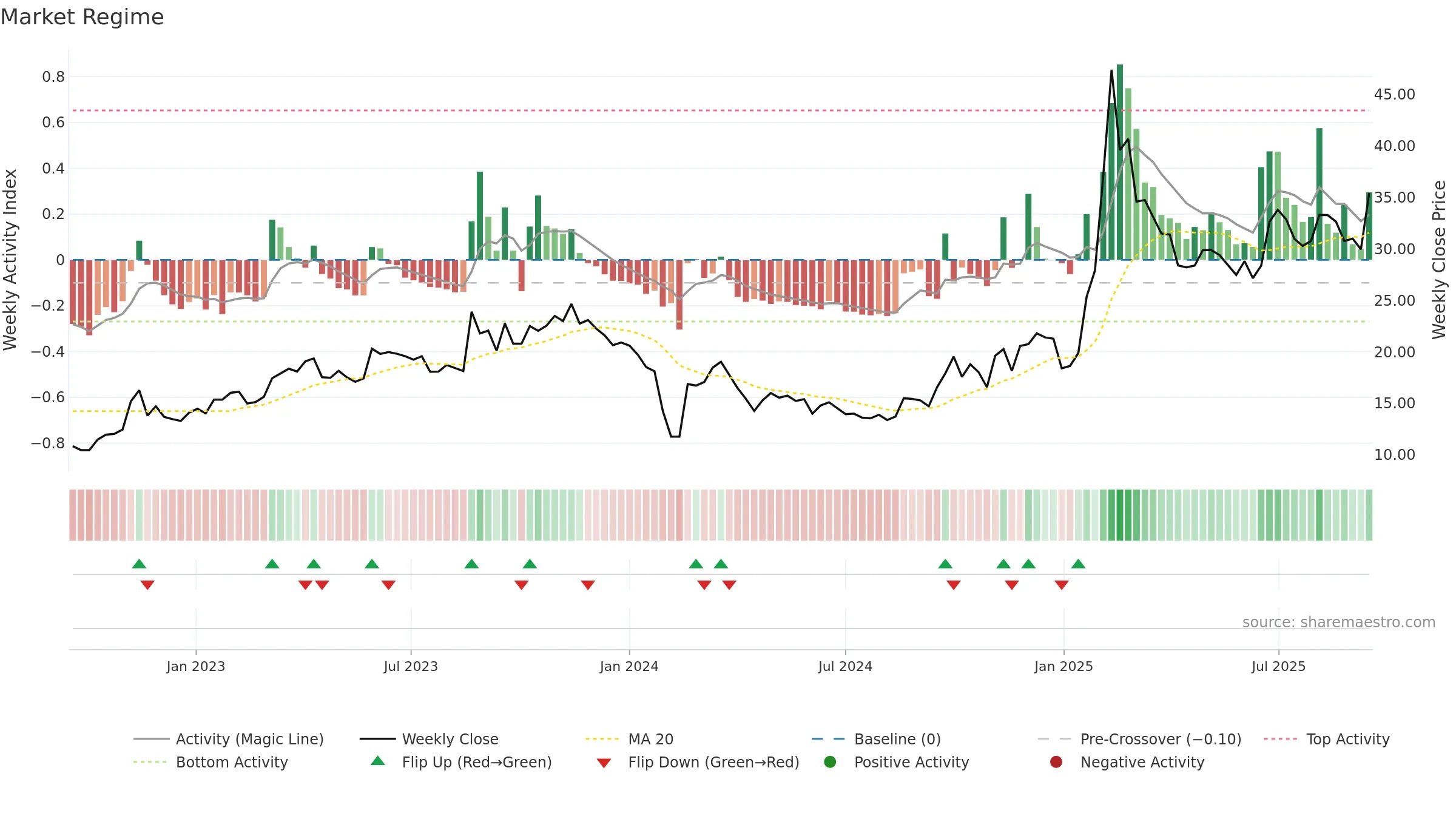The image size is (1456, 819).
Task: Toggle the Negative Activity legend label
Action: (x=1142, y=762)
